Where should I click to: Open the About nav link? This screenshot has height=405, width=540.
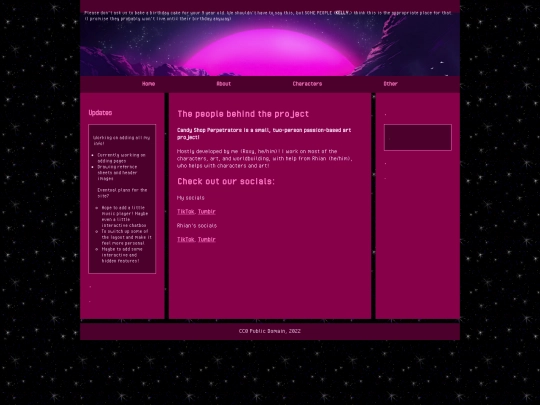(224, 84)
